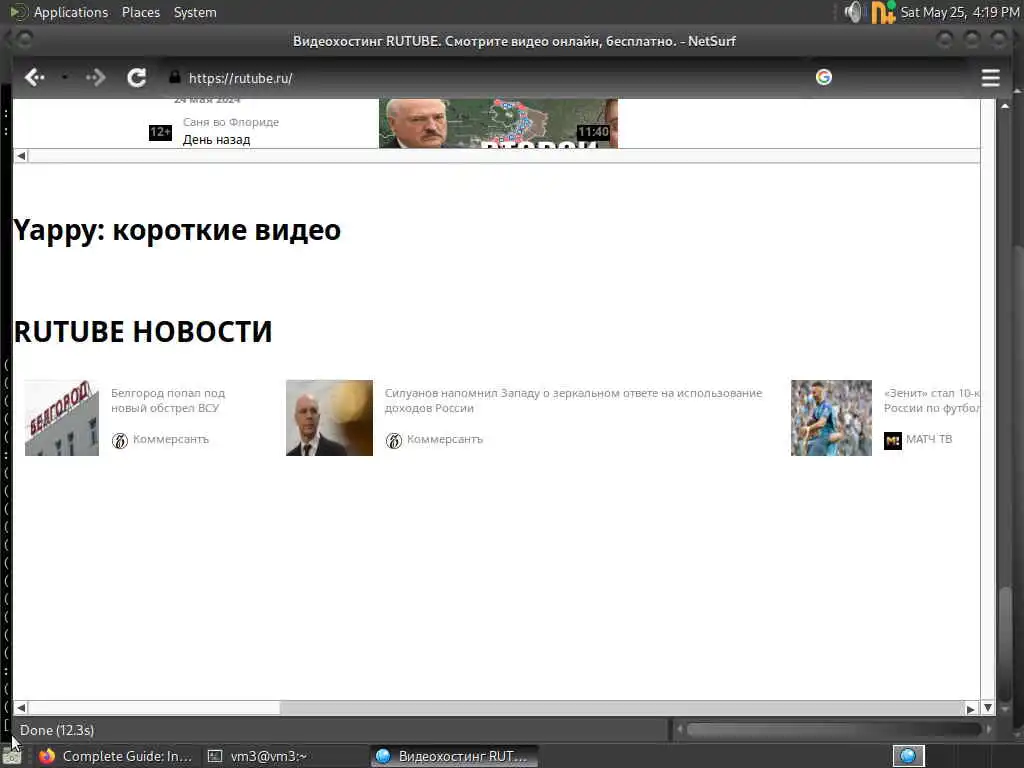
Task: Click the yellow notification tray icon
Action: pyautogui.click(x=883, y=12)
